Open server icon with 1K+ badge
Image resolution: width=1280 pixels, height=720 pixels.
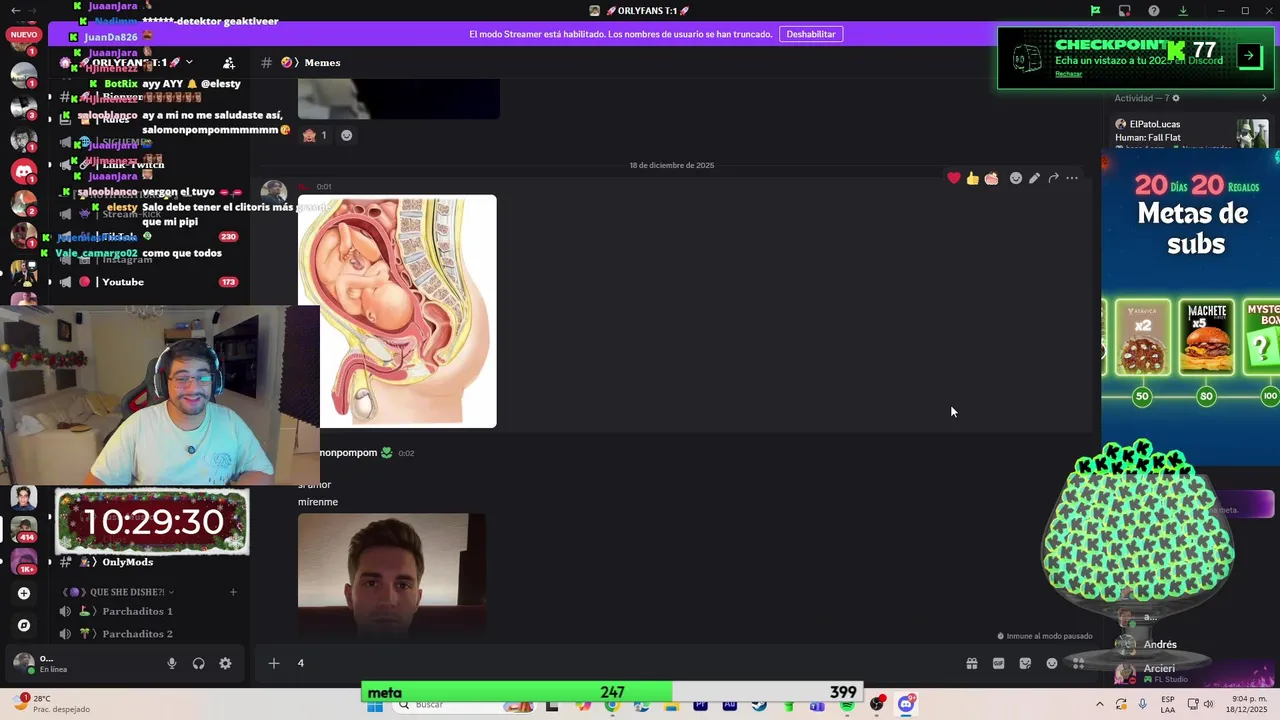click(x=24, y=560)
